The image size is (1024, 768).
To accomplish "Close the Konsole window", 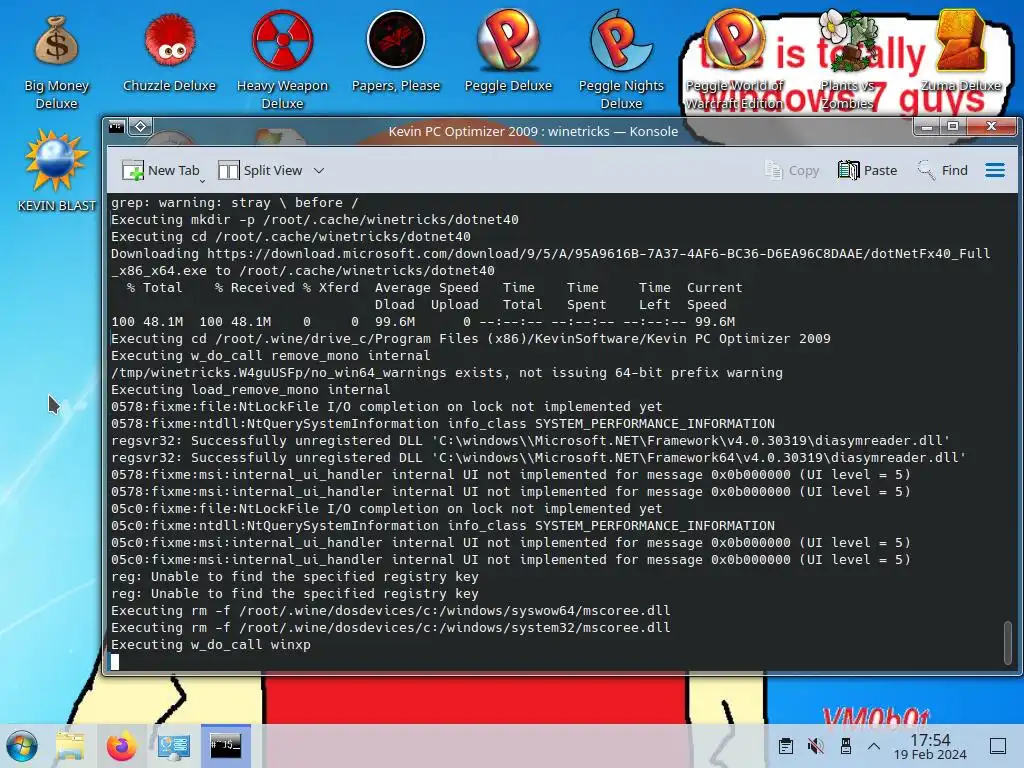I will [x=991, y=127].
